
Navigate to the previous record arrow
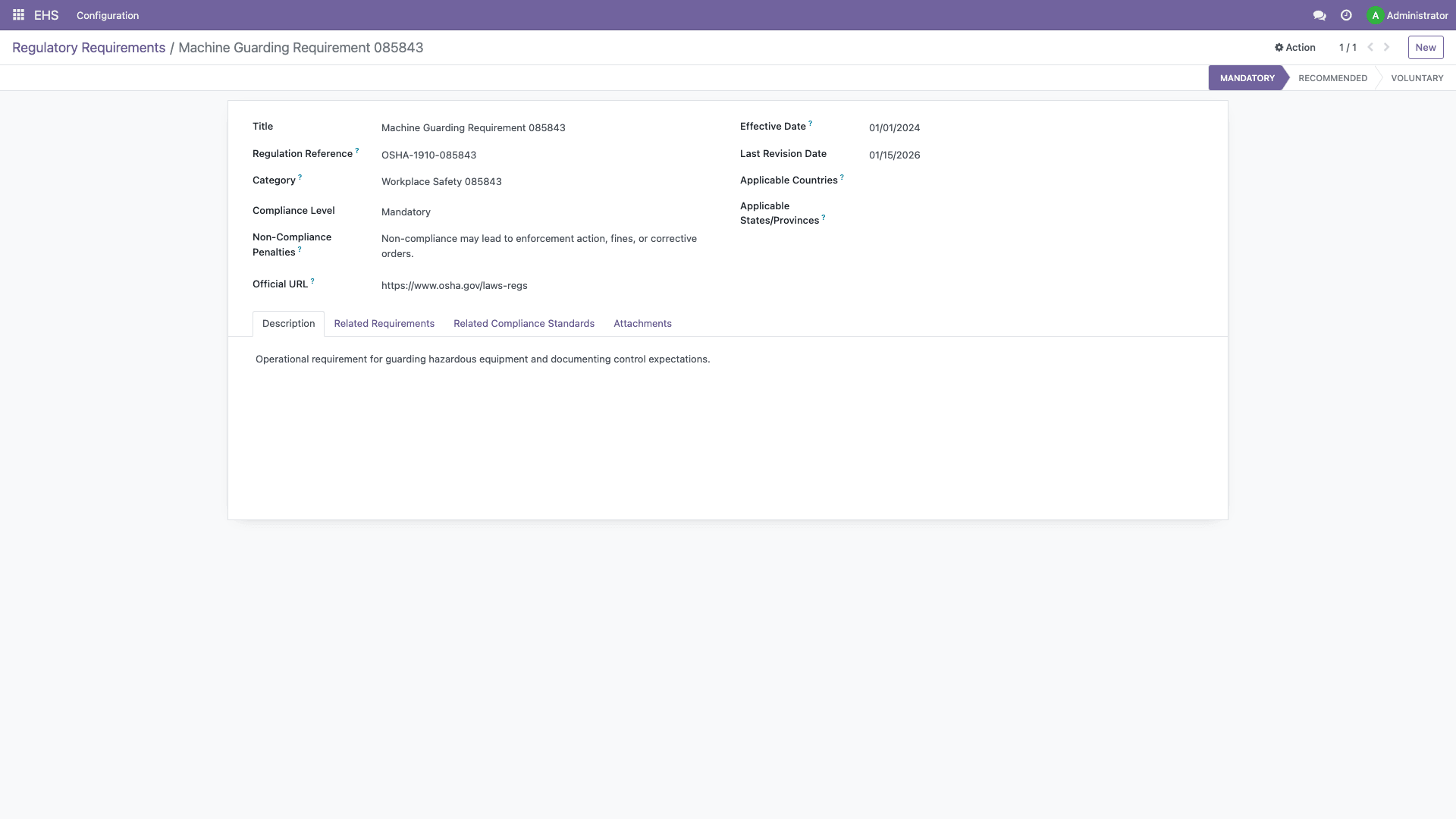click(1370, 47)
